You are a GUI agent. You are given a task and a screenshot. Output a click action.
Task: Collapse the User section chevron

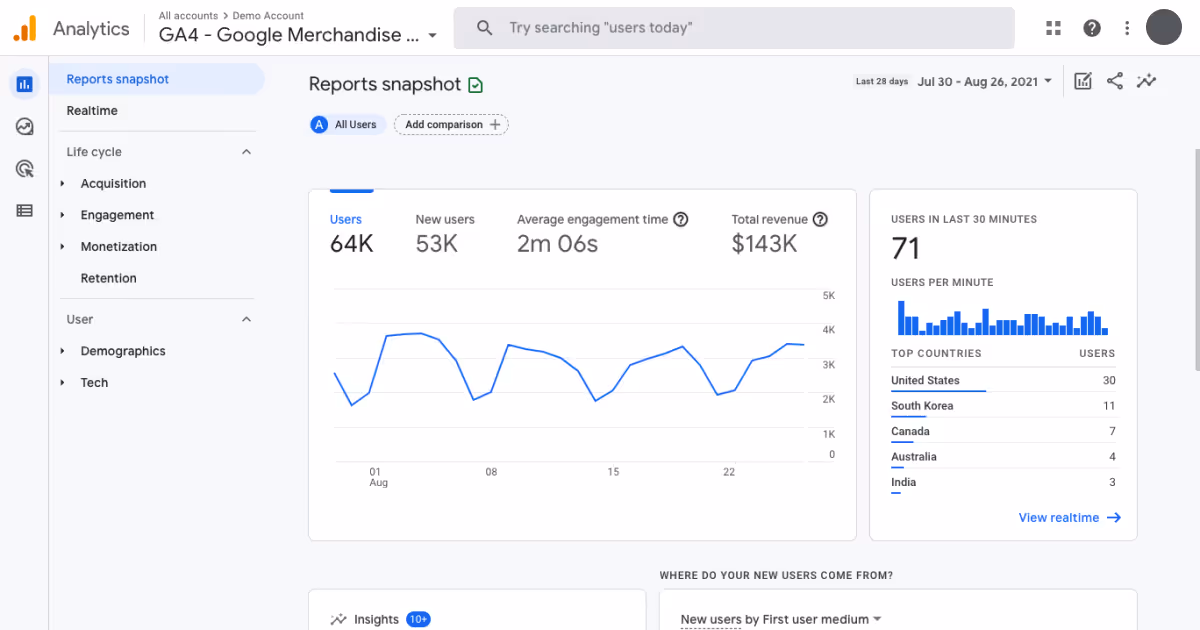pos(247,319)
